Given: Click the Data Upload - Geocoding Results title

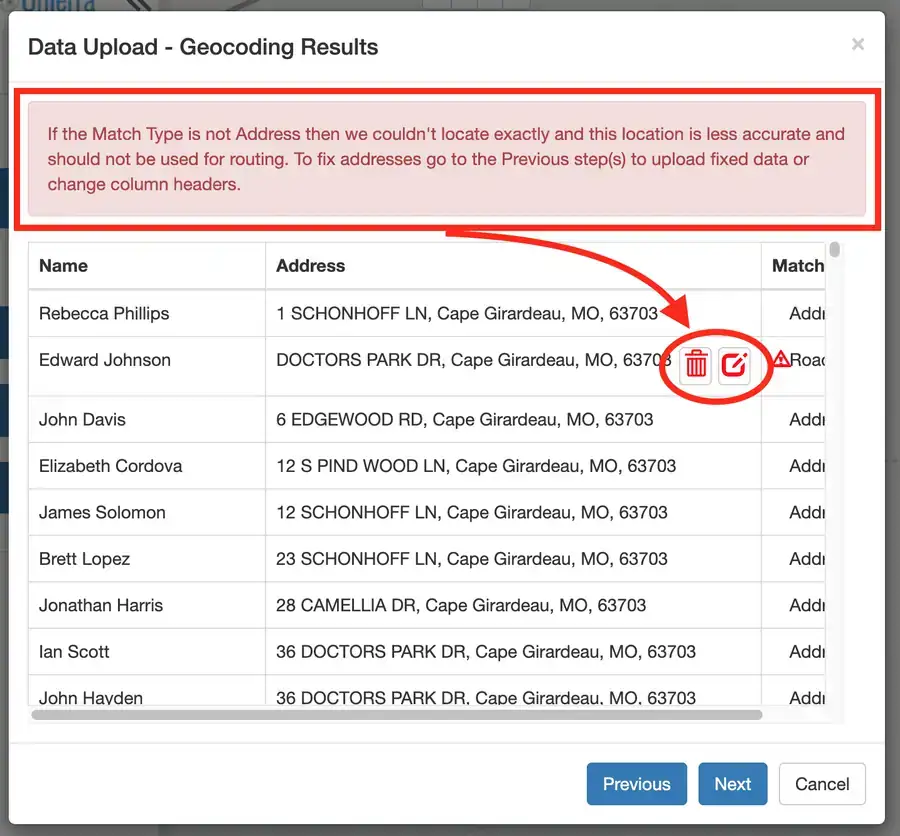Looking at the screenshot, I should (x=203, y=47).
